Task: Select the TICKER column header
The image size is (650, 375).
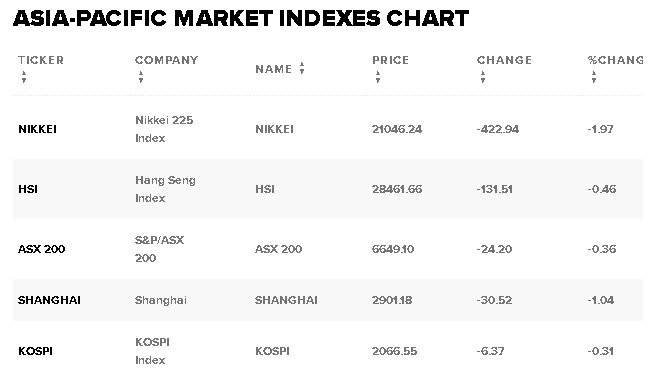Action: point(41,60)
